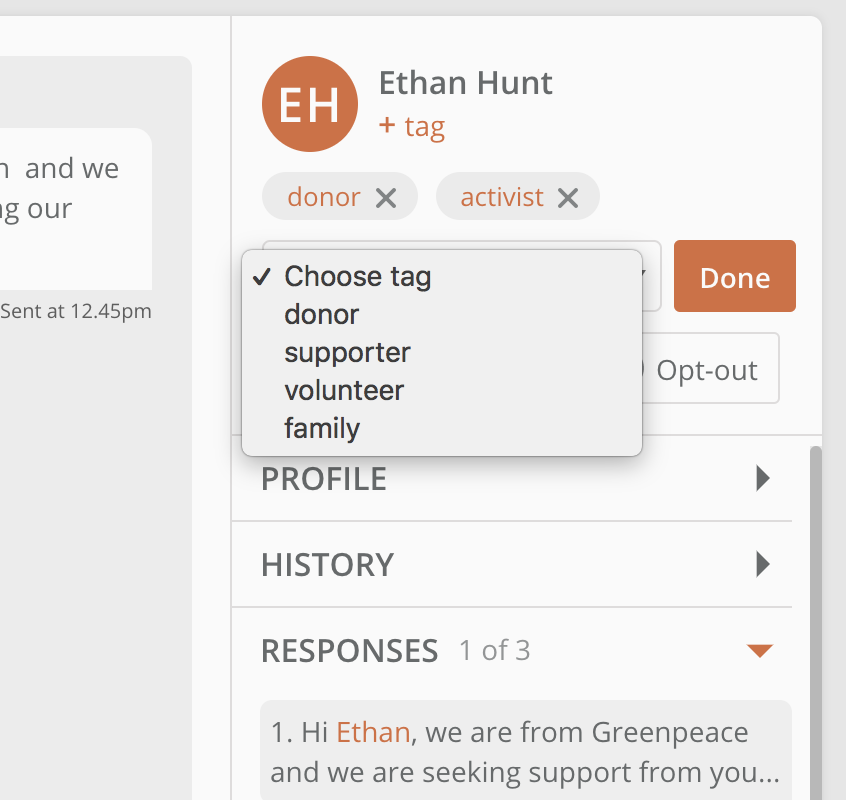Expand the HISTORY section arrow
This screenshot has height=800, width=846.
coord(762,564)
